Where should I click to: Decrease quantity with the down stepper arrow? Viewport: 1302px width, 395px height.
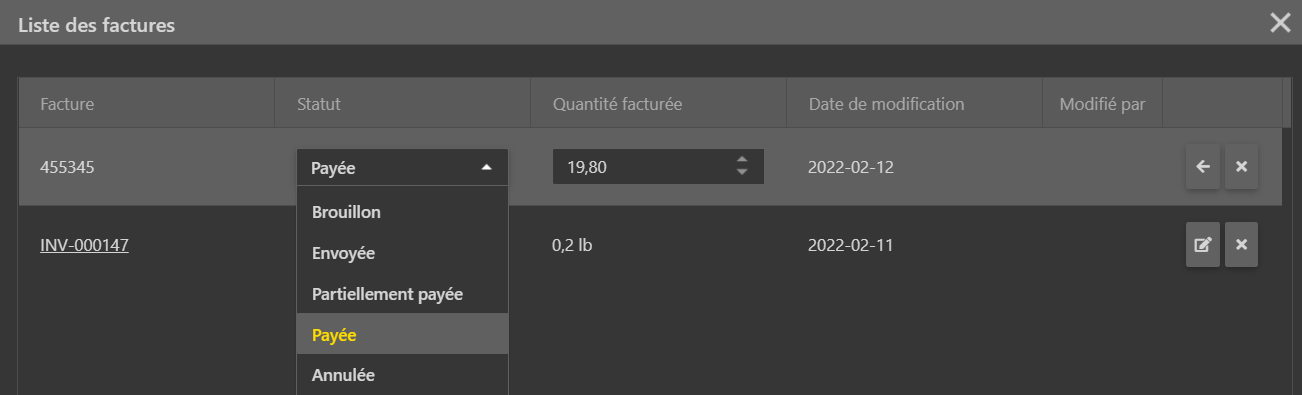[x=741, y=173]
